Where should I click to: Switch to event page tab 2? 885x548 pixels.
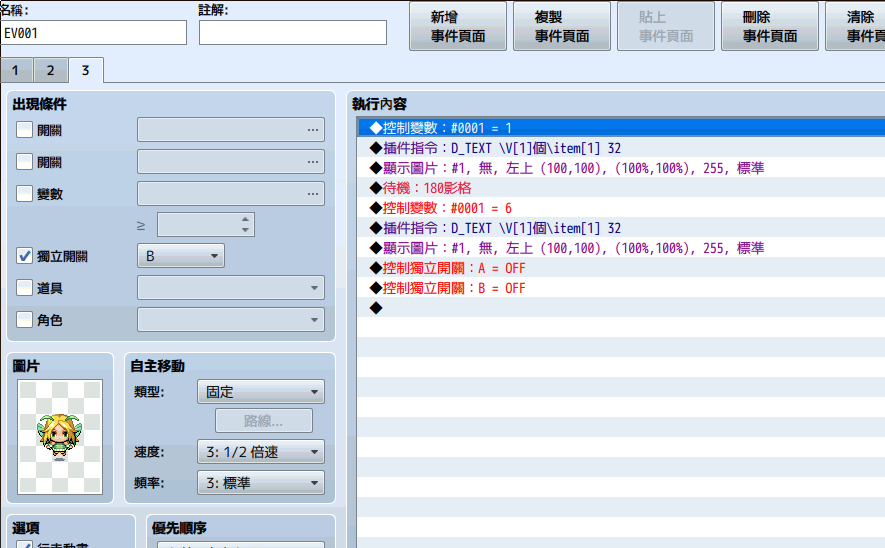pyautogui.click(x=51, y=71)
